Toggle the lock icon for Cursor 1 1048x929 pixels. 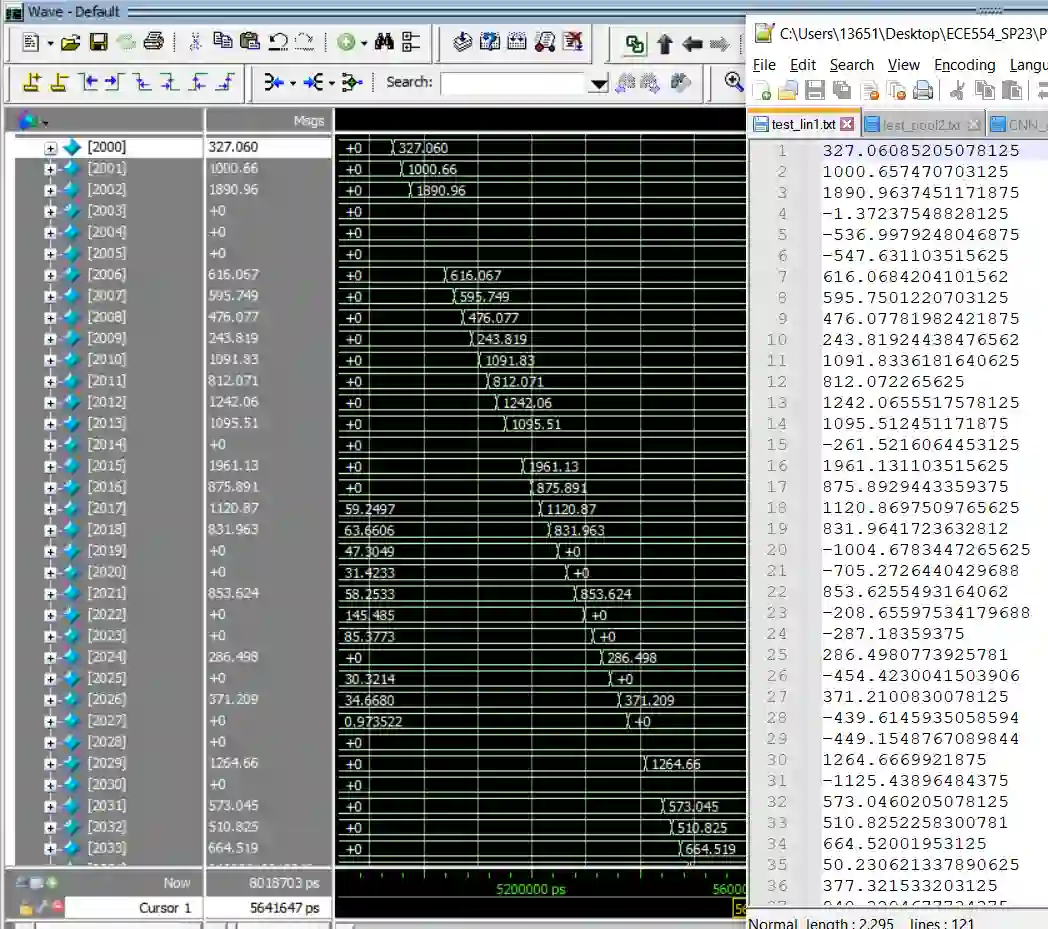pos(27,908)
